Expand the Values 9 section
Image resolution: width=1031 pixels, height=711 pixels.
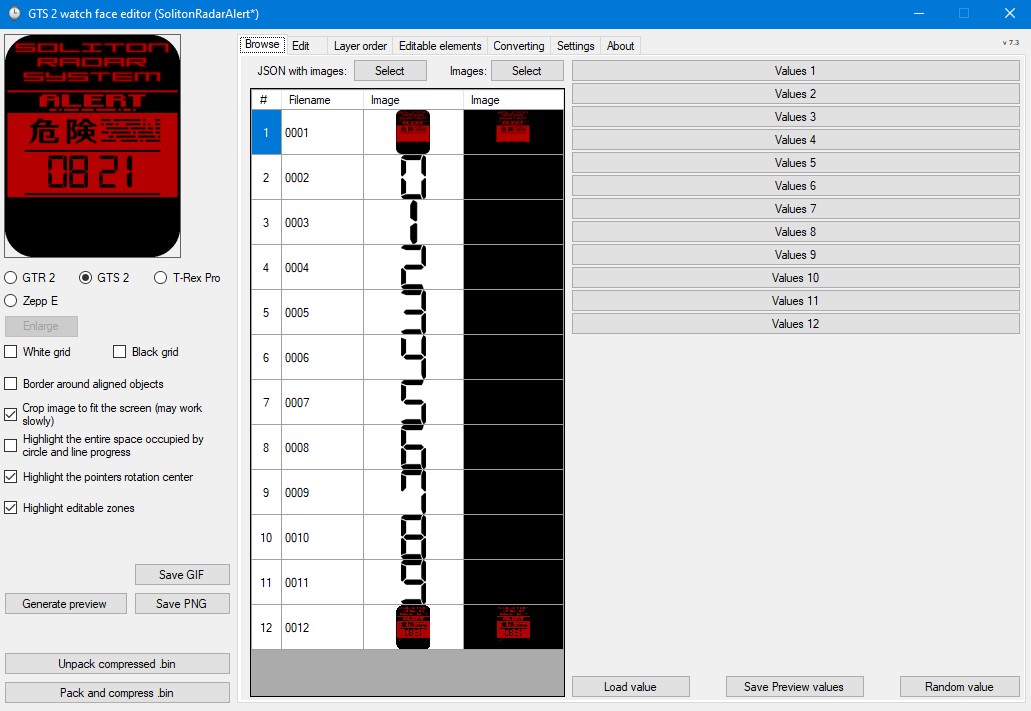(796, 255)
